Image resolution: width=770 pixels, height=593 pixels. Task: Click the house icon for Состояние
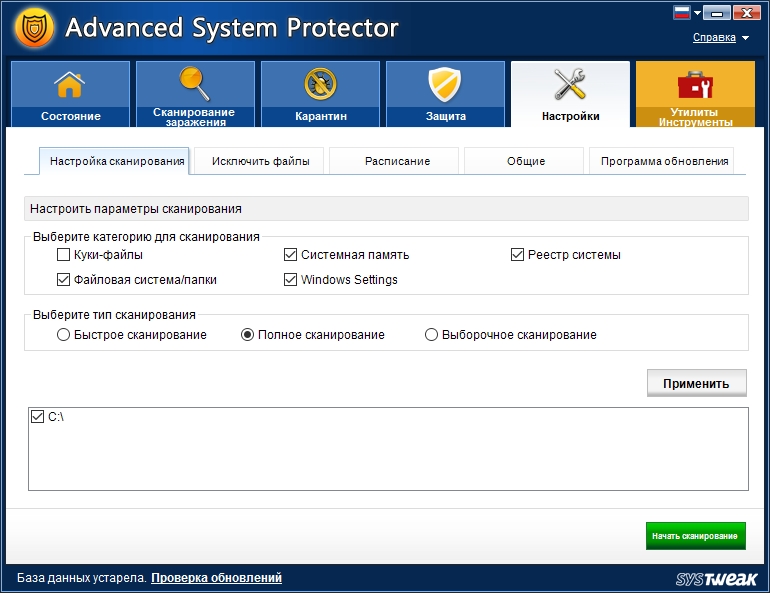point(70,85)
